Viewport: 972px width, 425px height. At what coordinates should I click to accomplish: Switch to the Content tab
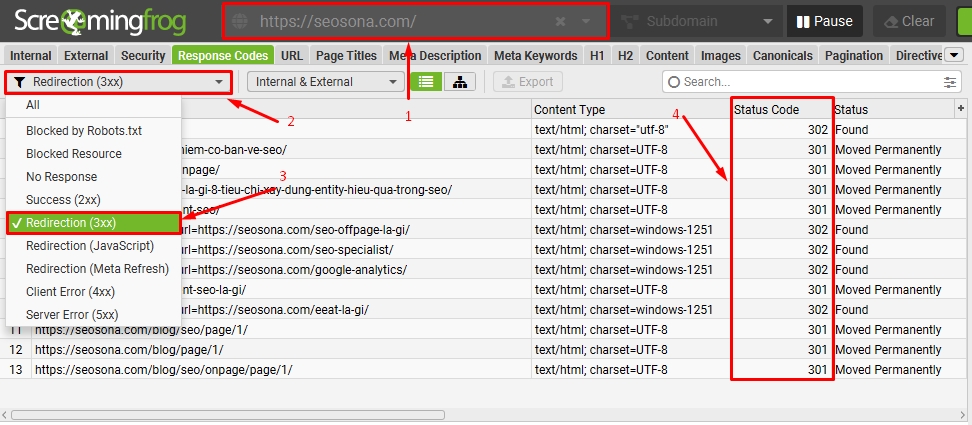[x=668, y=56]
